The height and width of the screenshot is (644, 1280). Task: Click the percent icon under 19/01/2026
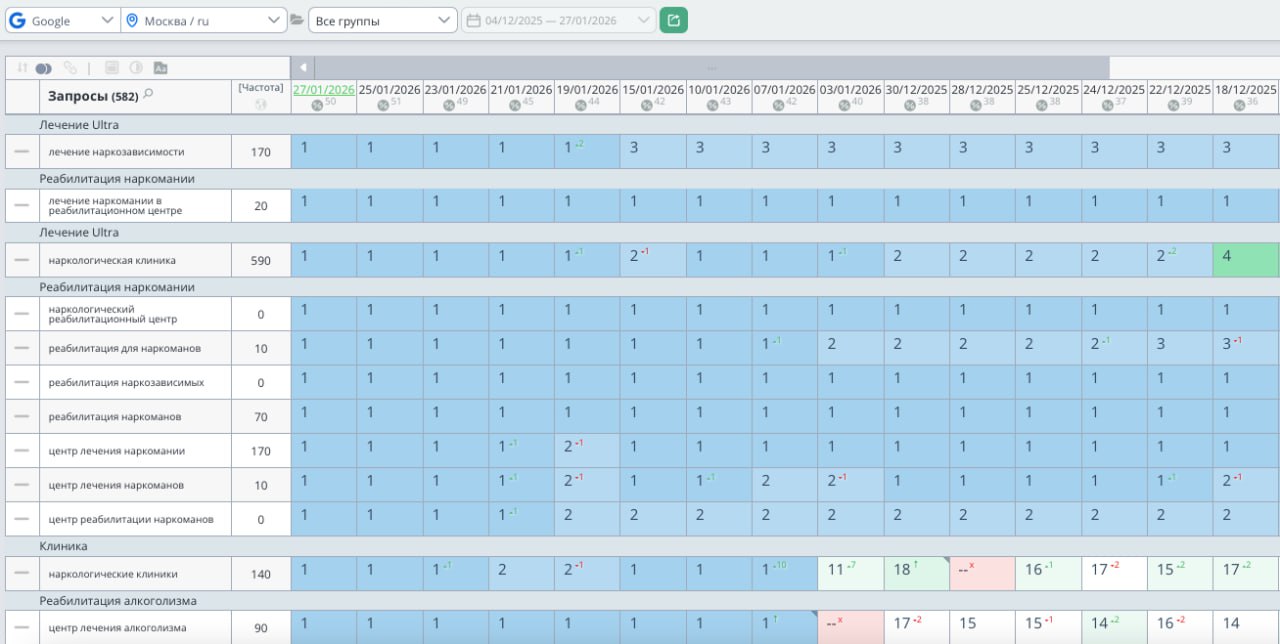click(x=581, y=104)
